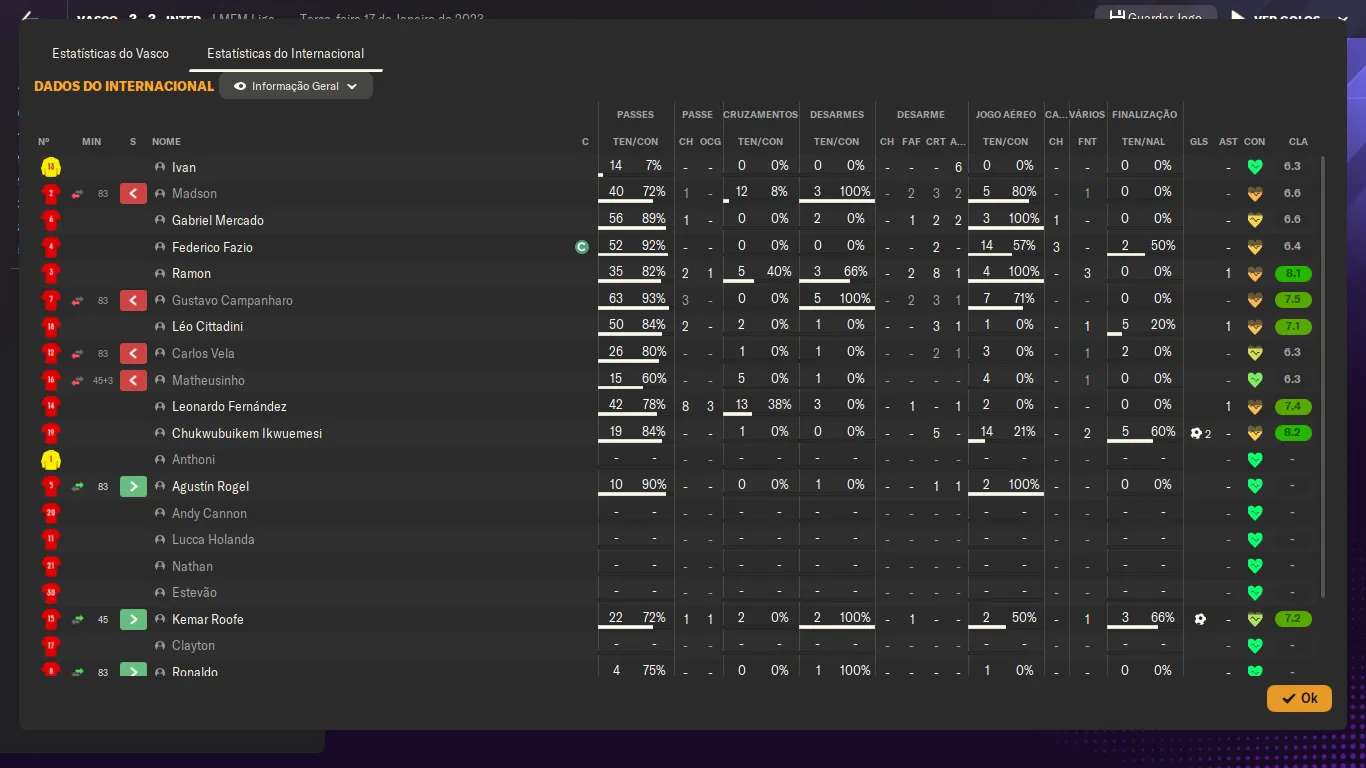Viewport: 1366px width, 768px height.
Task: Open the Informação Geral view dropdown
Action: pyautogui.click(x=296, y=86)
